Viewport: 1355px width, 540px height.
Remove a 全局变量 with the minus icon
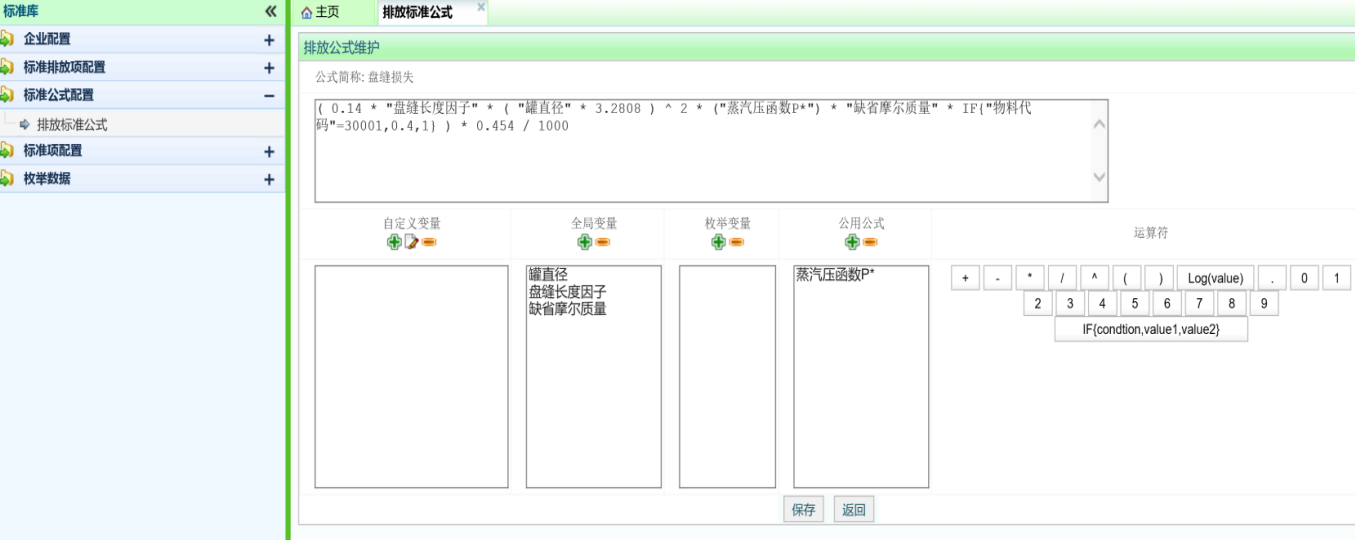pos(602,242)
